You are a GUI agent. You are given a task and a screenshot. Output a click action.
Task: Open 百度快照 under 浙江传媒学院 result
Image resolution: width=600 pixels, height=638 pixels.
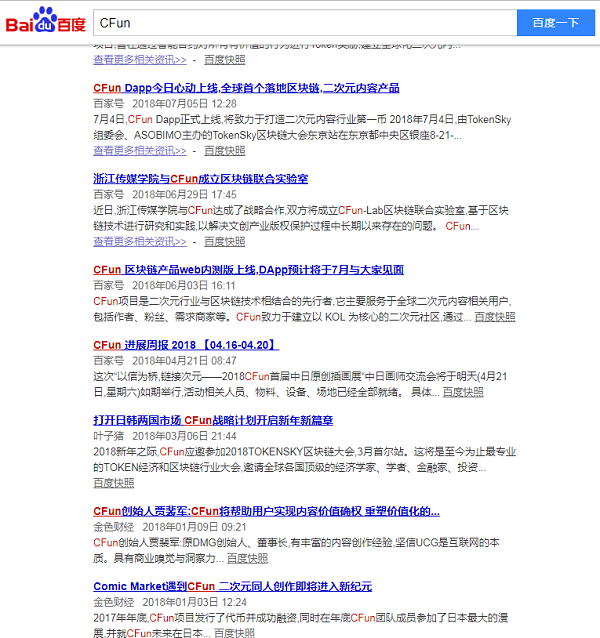coord(225,241)
